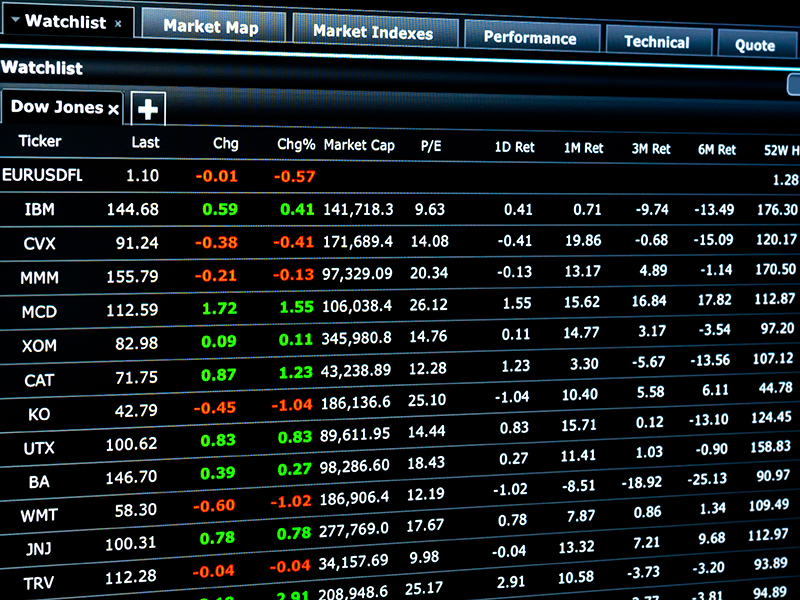Viewport: 800px width, 600px height.
Task: Click CVX P/E value 14.08
Action: pos(430,241)
